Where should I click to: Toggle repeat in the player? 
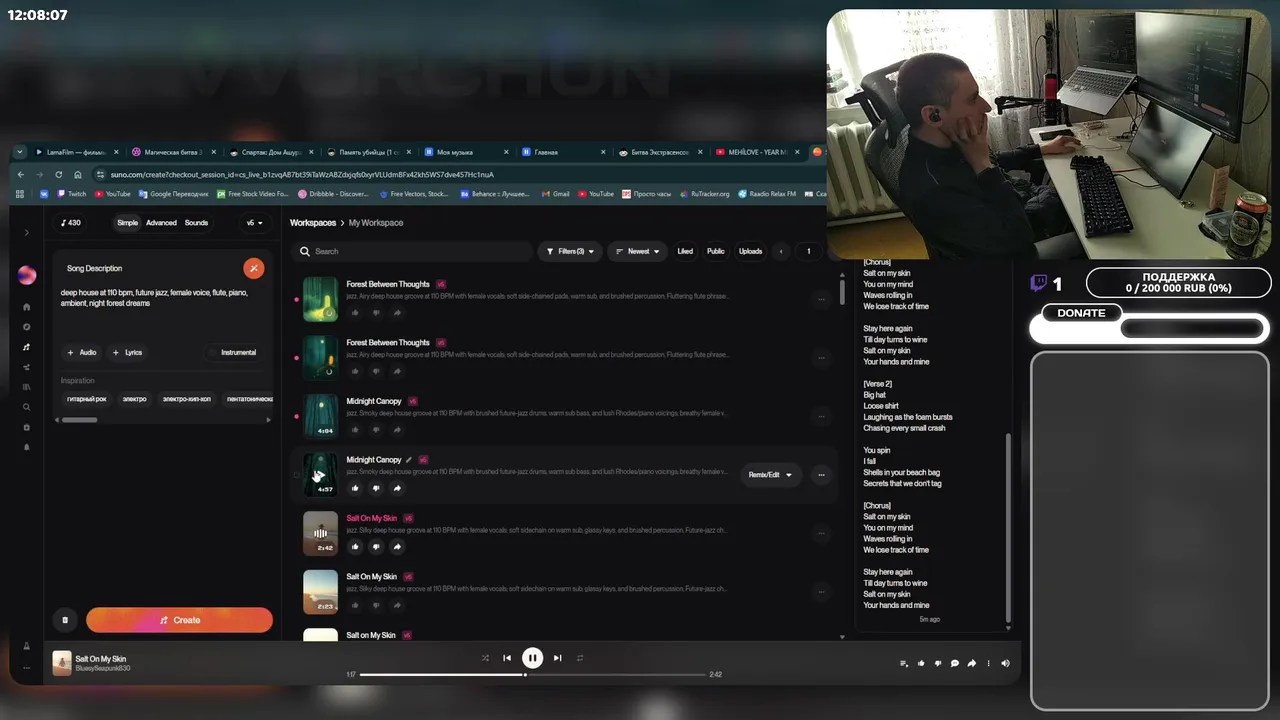tap(580, 658)
